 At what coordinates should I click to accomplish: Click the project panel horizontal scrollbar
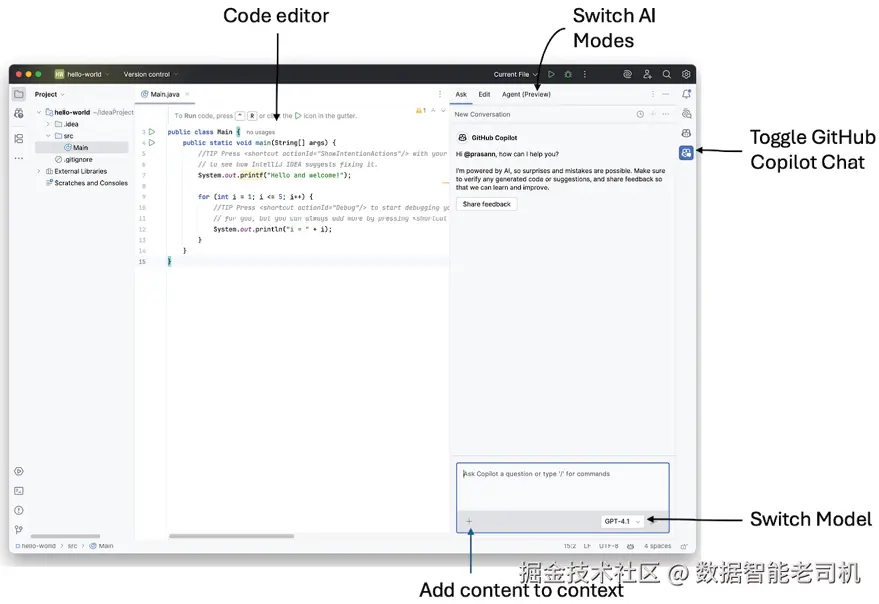[65, 536]
